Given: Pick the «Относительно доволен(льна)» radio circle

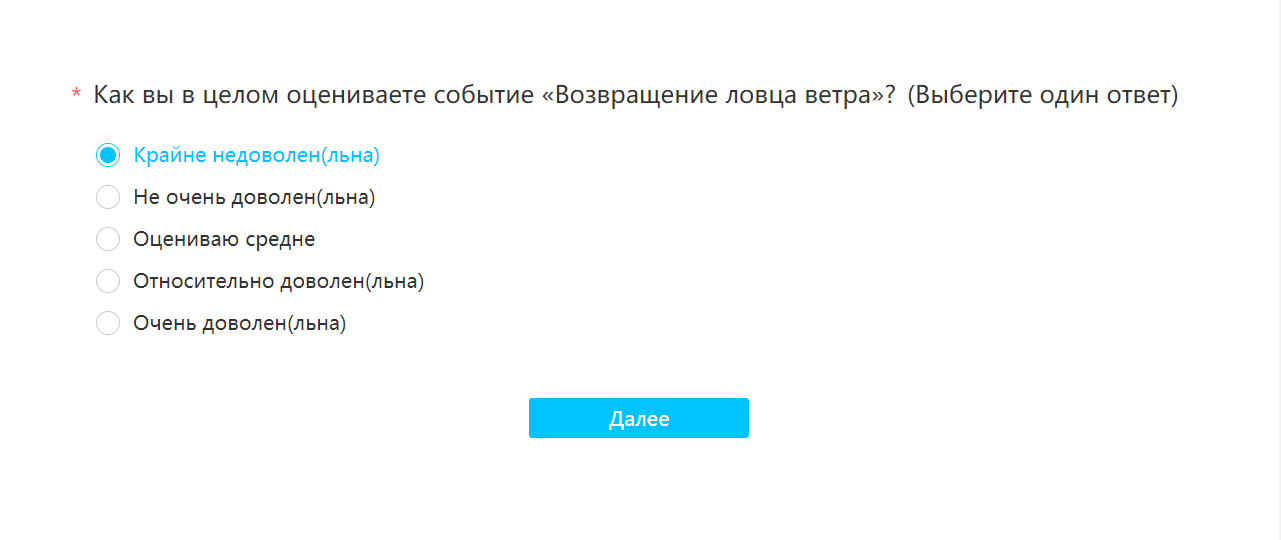Looking at the screenshot, I should (x=108, y=282).
